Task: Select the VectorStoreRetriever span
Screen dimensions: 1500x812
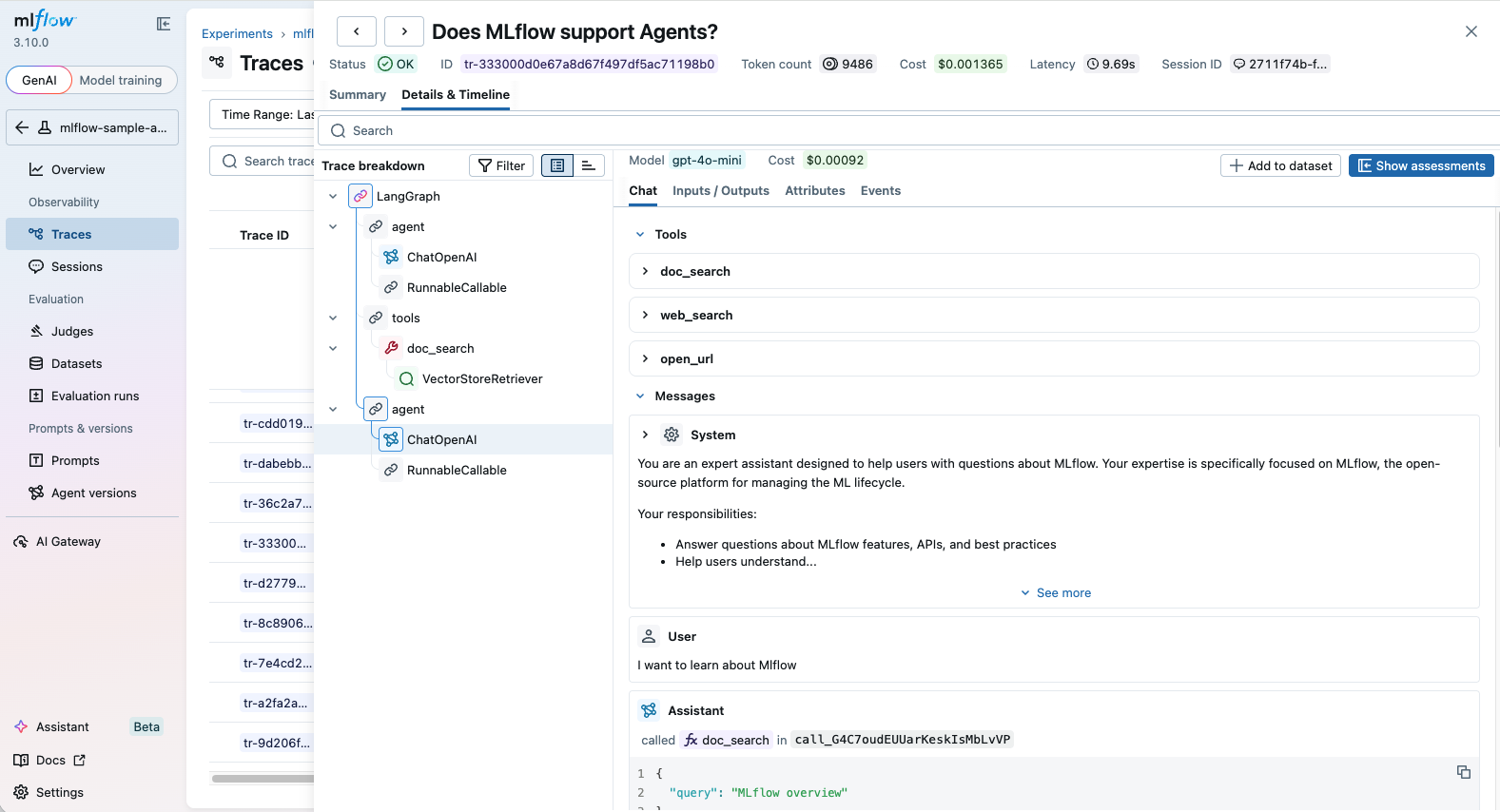Action: point(482,378)
